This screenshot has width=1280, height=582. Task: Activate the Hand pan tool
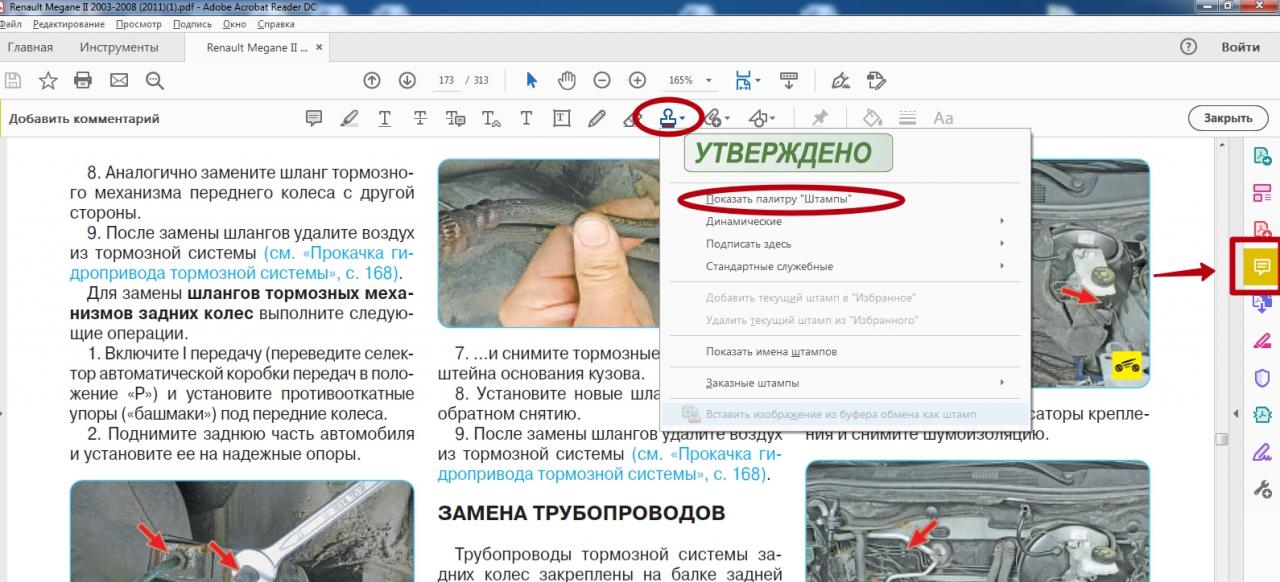[x=566, y=80]
